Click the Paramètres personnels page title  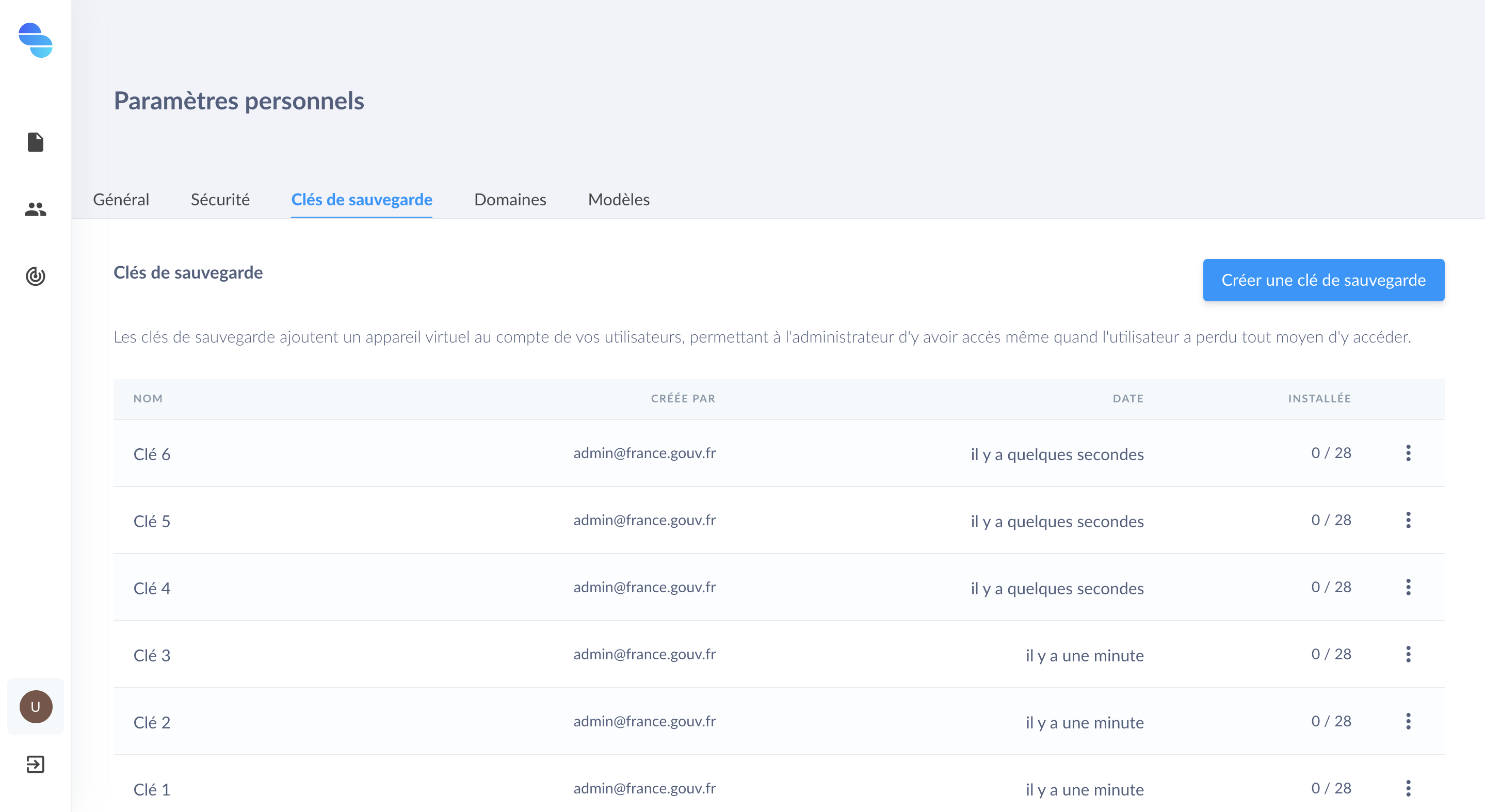(239, 102)
